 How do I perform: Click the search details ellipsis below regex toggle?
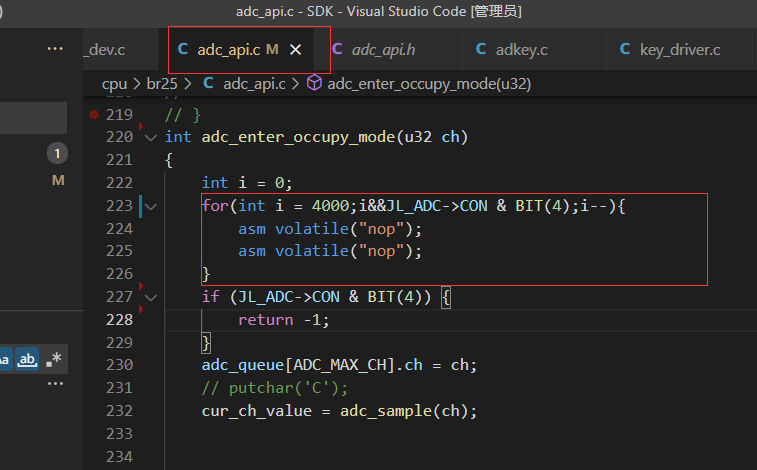pyautogui.click(x=55, y=384)
